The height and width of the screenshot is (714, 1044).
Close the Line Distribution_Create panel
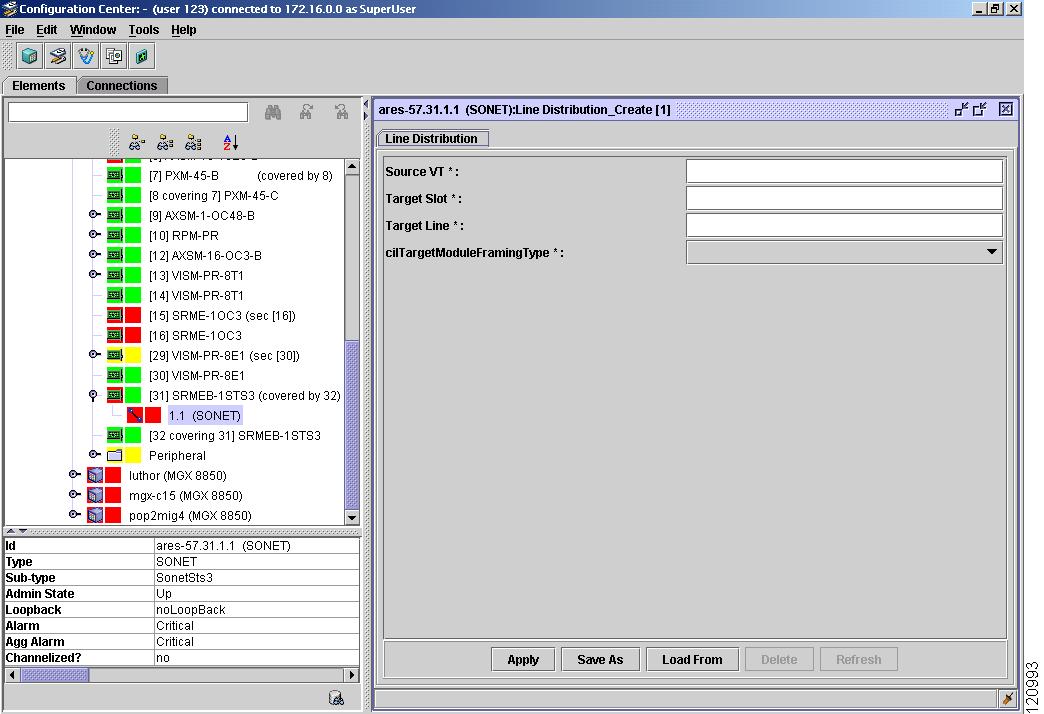coord(1006,109)
